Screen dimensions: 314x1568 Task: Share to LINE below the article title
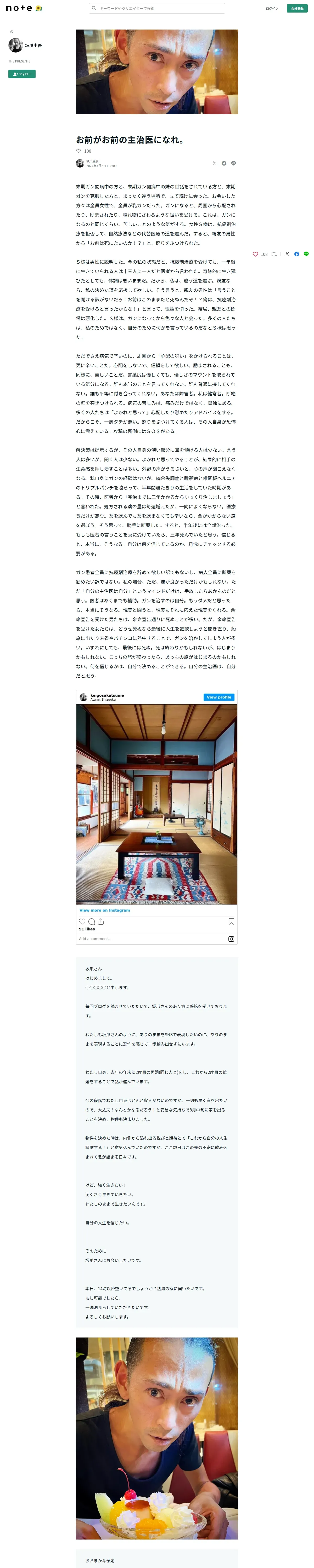(233, 163)
